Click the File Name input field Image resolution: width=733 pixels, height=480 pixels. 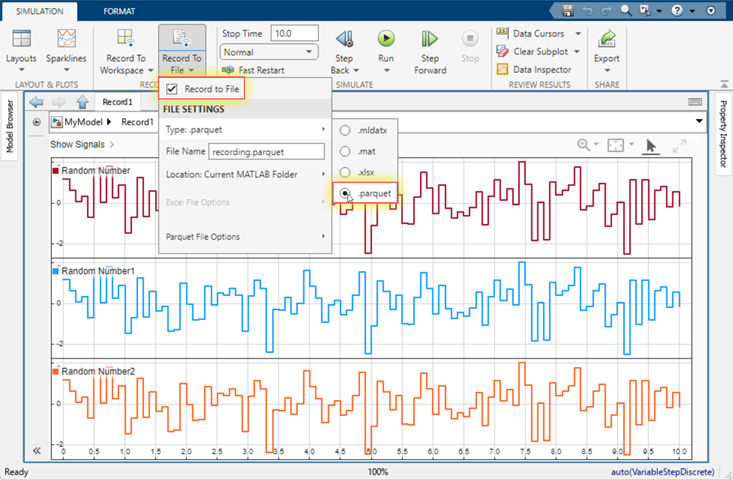point(267,152)
